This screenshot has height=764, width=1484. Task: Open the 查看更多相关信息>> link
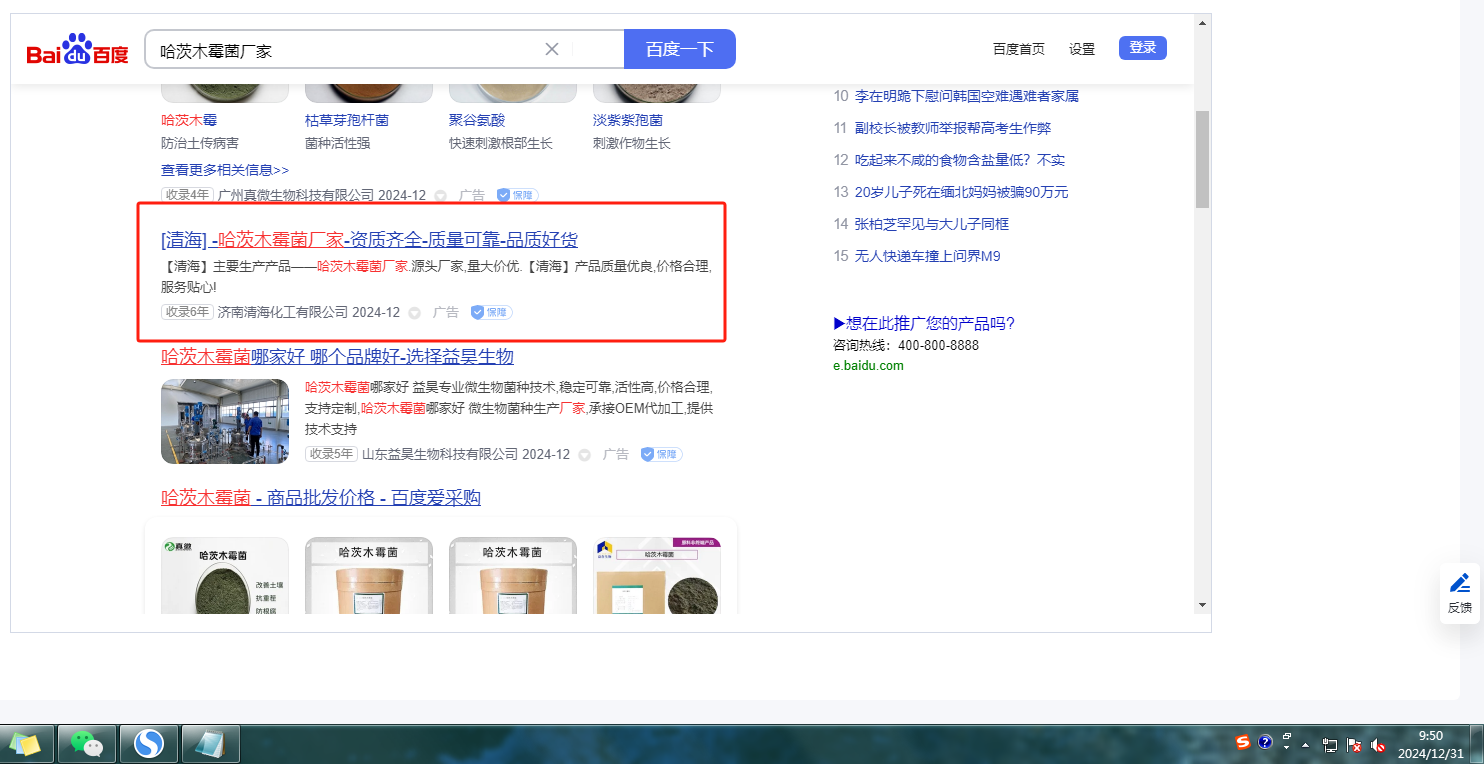click(225, 170)
